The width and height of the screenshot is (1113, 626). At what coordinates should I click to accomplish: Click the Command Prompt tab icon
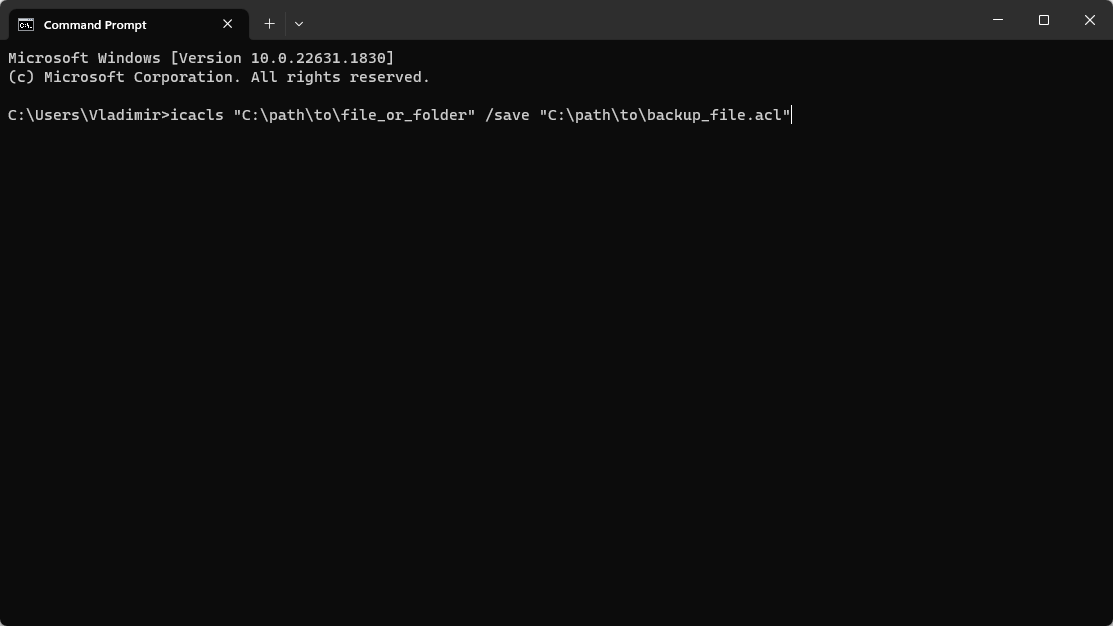[x=26, y=24]
